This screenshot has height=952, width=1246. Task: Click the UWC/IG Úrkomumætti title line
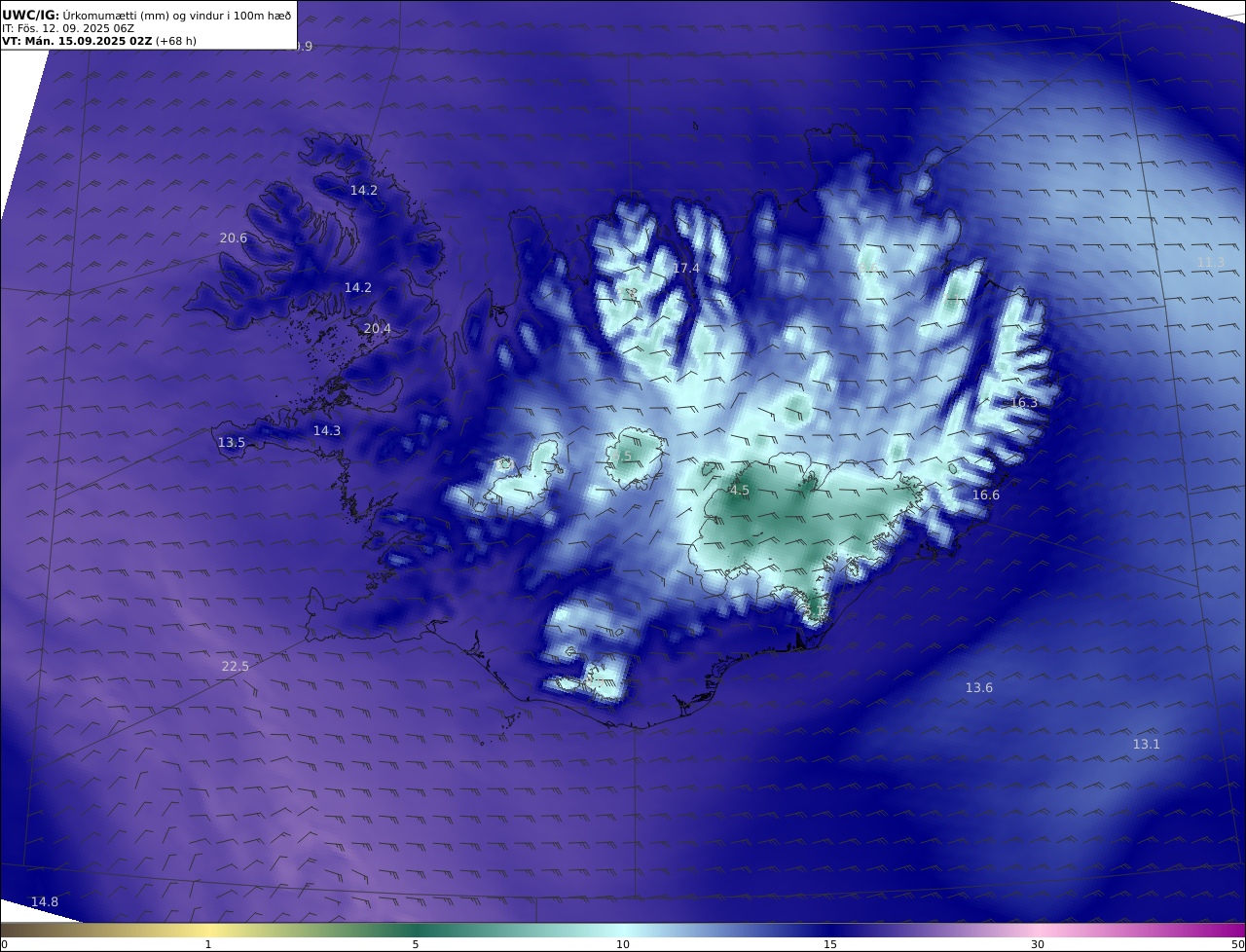coord(147,16)
